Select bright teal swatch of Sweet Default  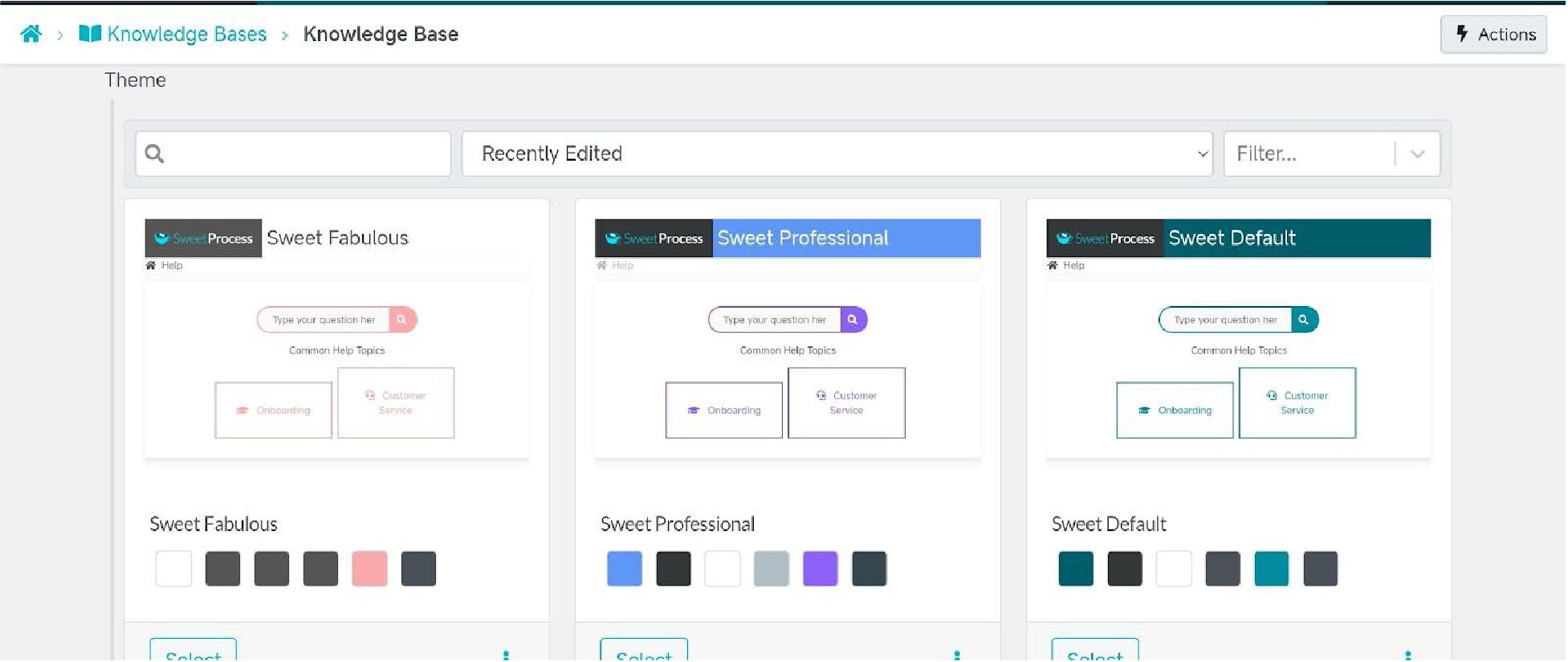(x=1272, y=569)
